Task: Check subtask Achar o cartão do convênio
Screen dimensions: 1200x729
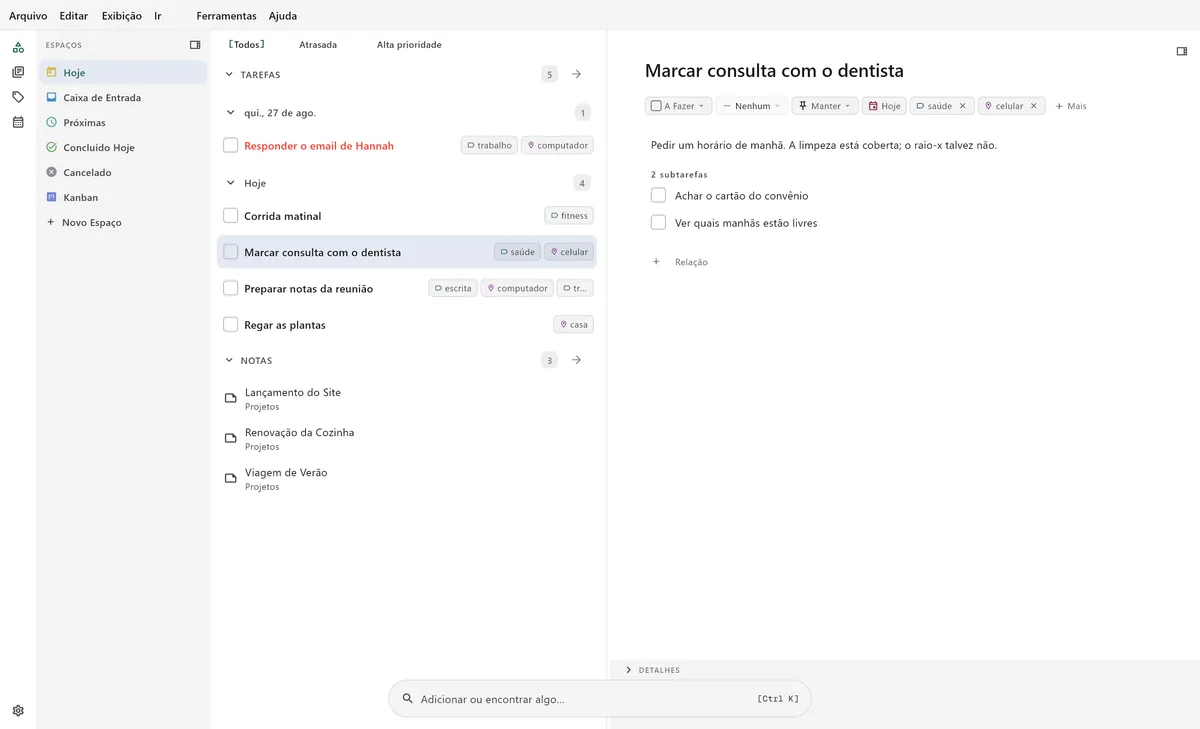Action: (658, 195)
